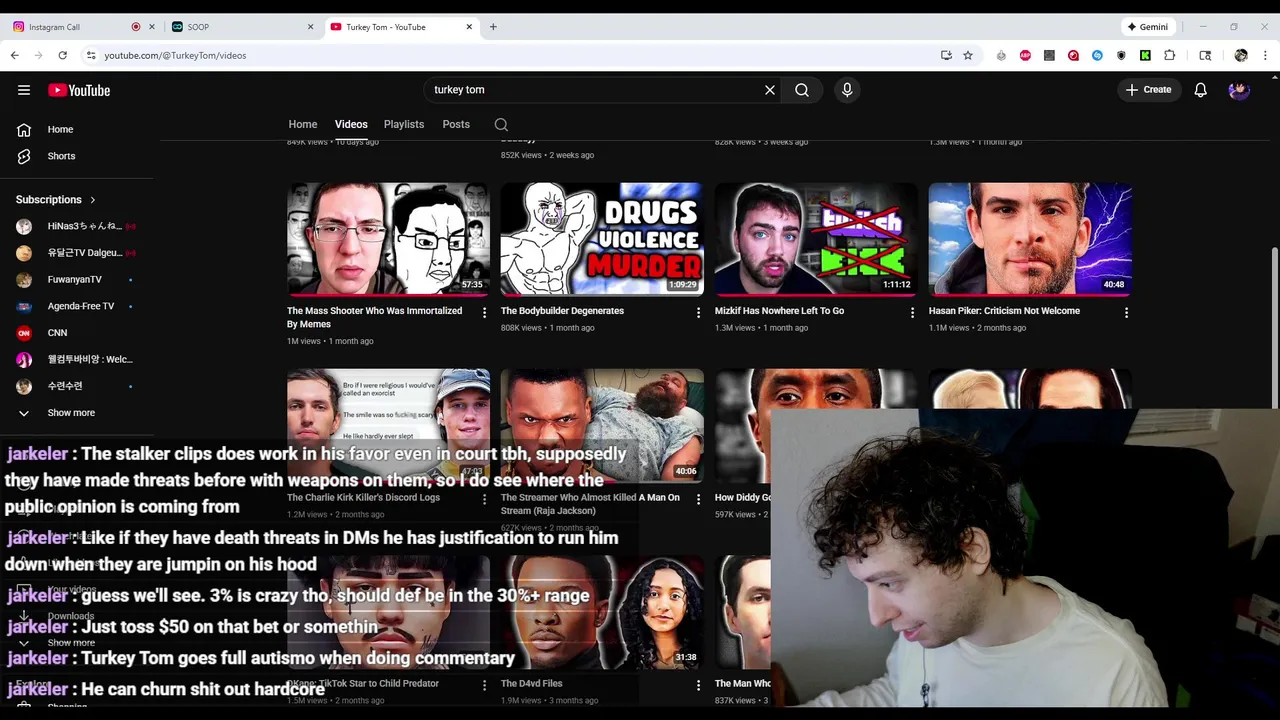Viewport: 1280px width, 720px height.
Task: Go to the YouTube logo home
Action: click(79, 90)
